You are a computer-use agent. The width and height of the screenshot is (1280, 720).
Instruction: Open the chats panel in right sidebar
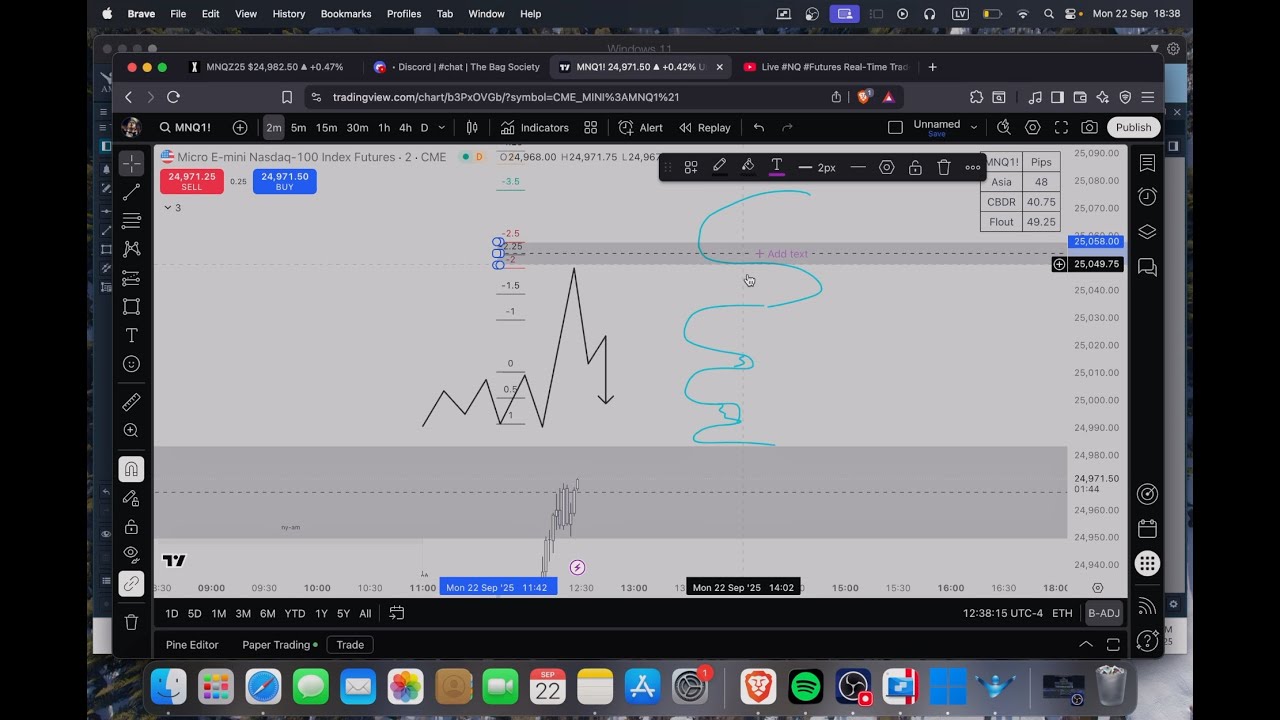(x=1147, y=267)
